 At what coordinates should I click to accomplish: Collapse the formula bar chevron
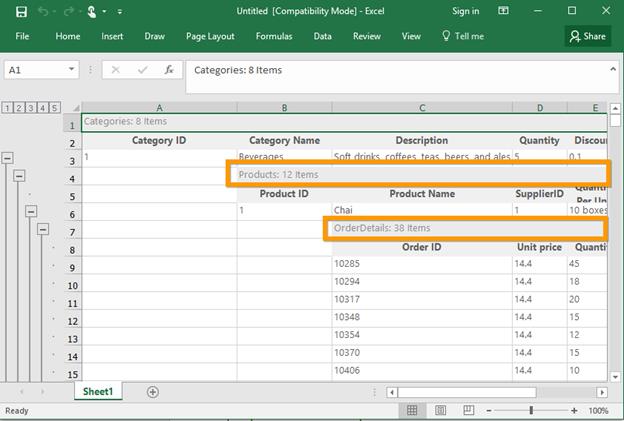pos(613,69)
